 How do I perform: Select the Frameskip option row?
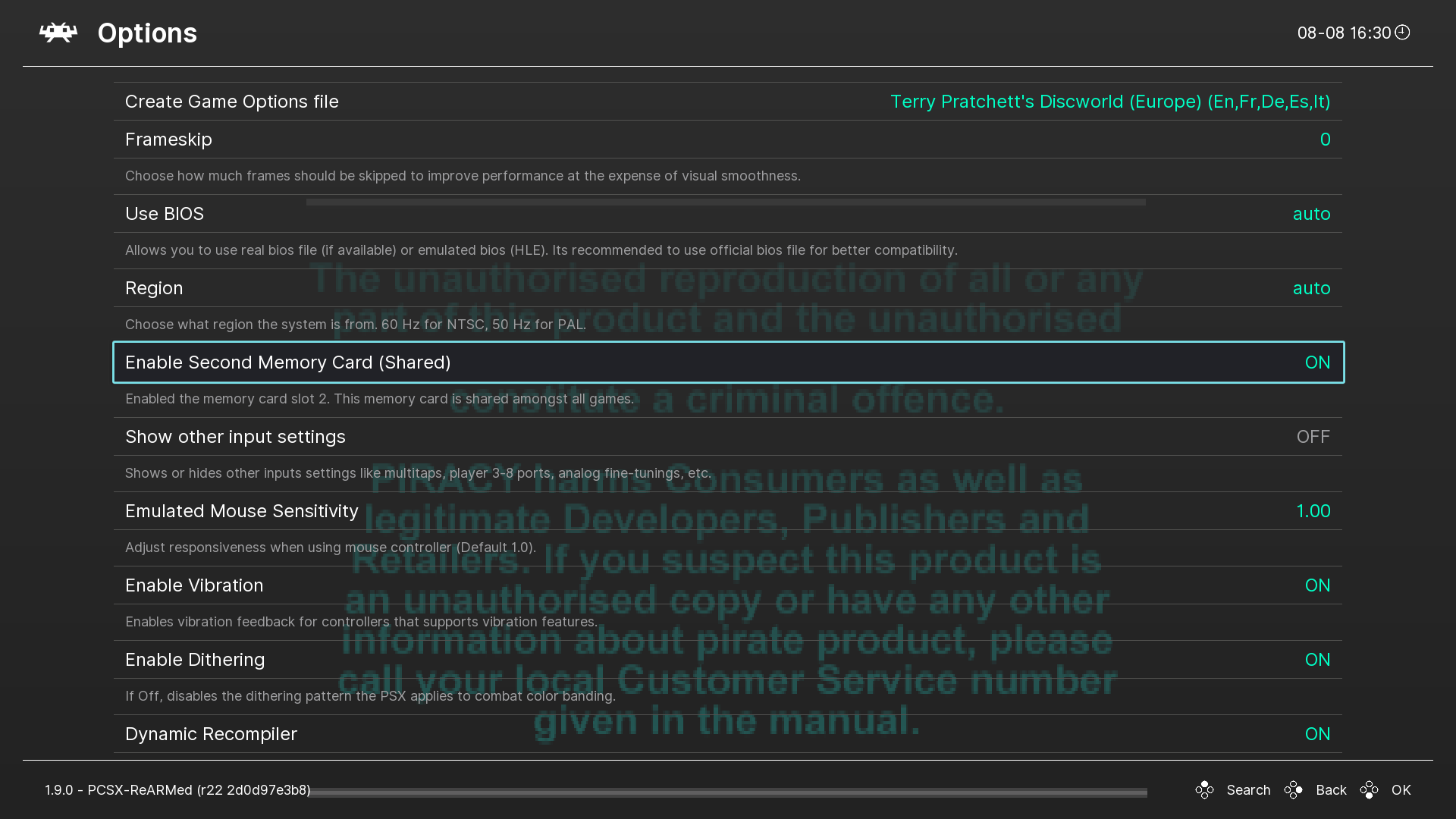pos(728,140)
